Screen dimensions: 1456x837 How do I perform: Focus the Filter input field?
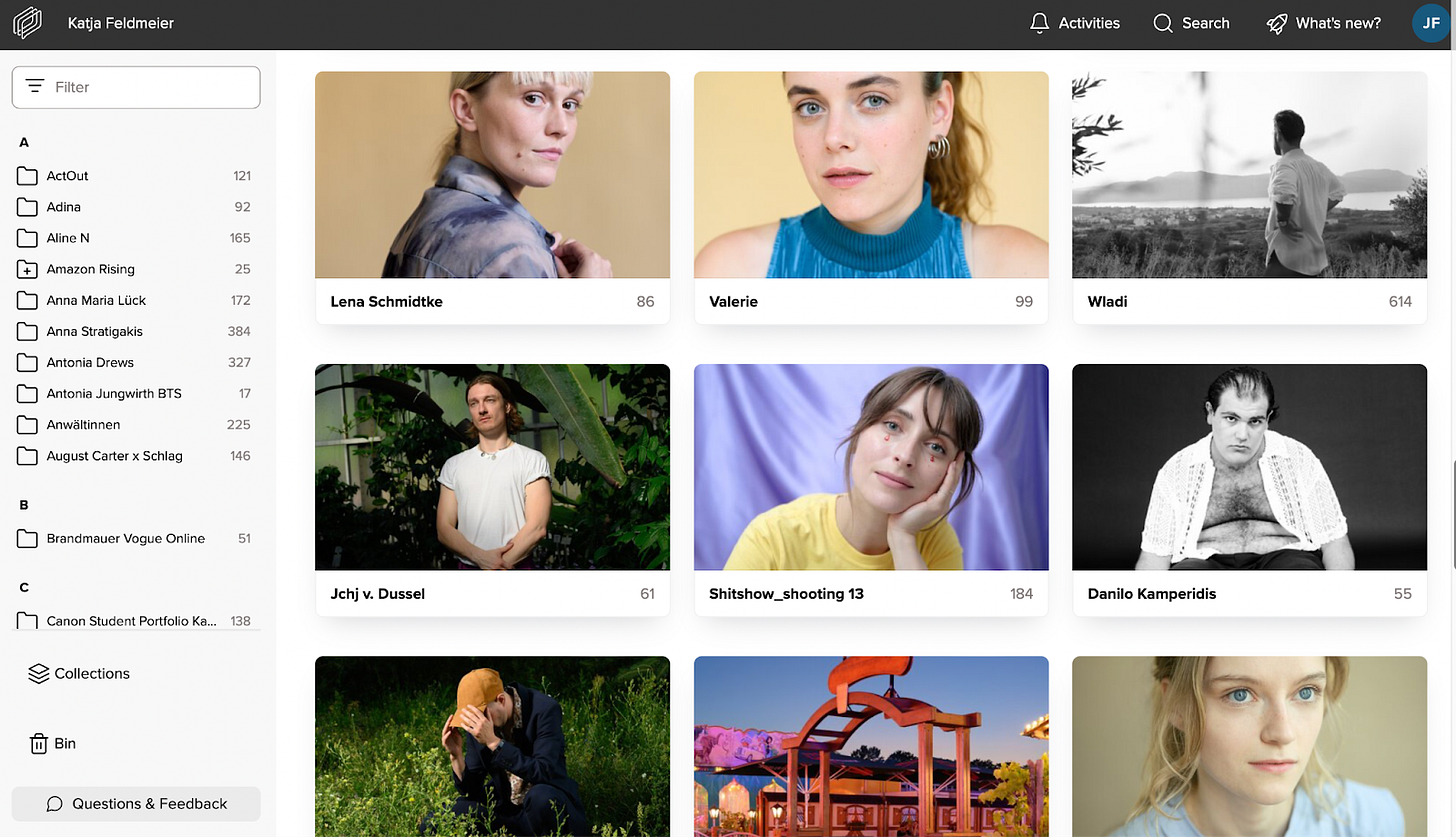coord(136,87)
